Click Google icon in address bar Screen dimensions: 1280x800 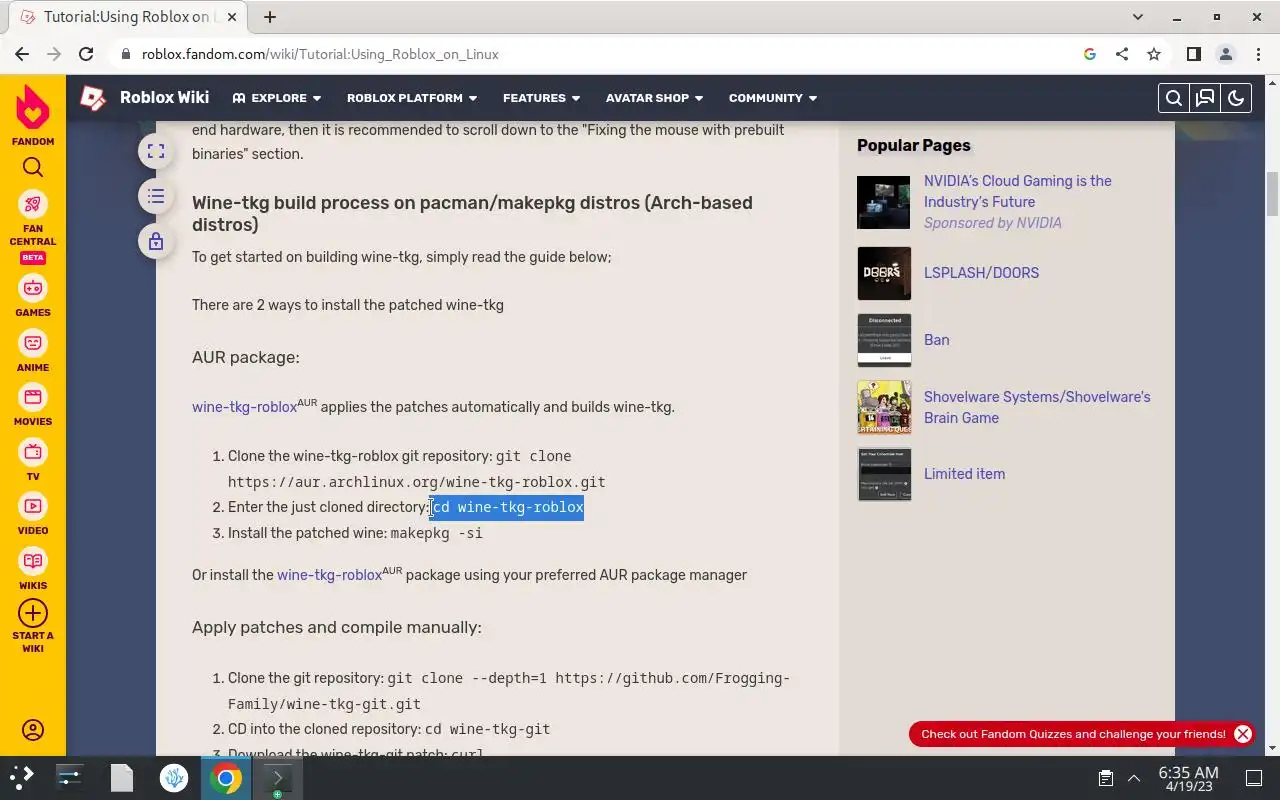(x=1090, y=54)
